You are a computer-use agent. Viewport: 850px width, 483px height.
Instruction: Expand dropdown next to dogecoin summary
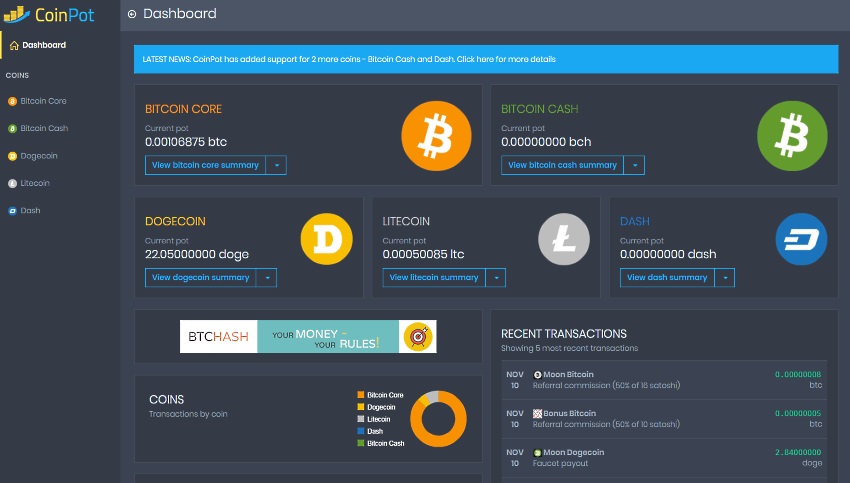click(267, 278)
